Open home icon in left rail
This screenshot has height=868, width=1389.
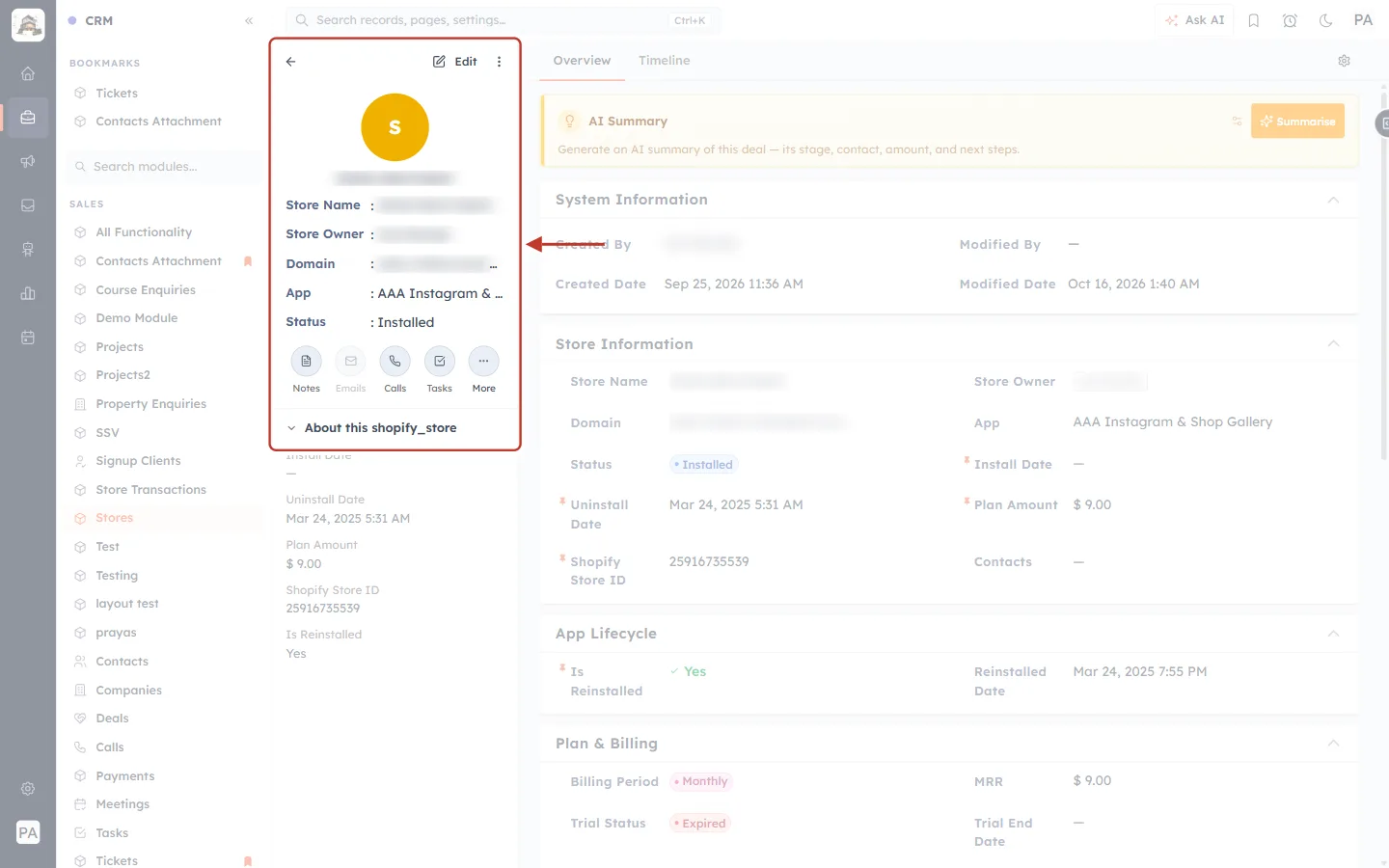tap(28, 73)
